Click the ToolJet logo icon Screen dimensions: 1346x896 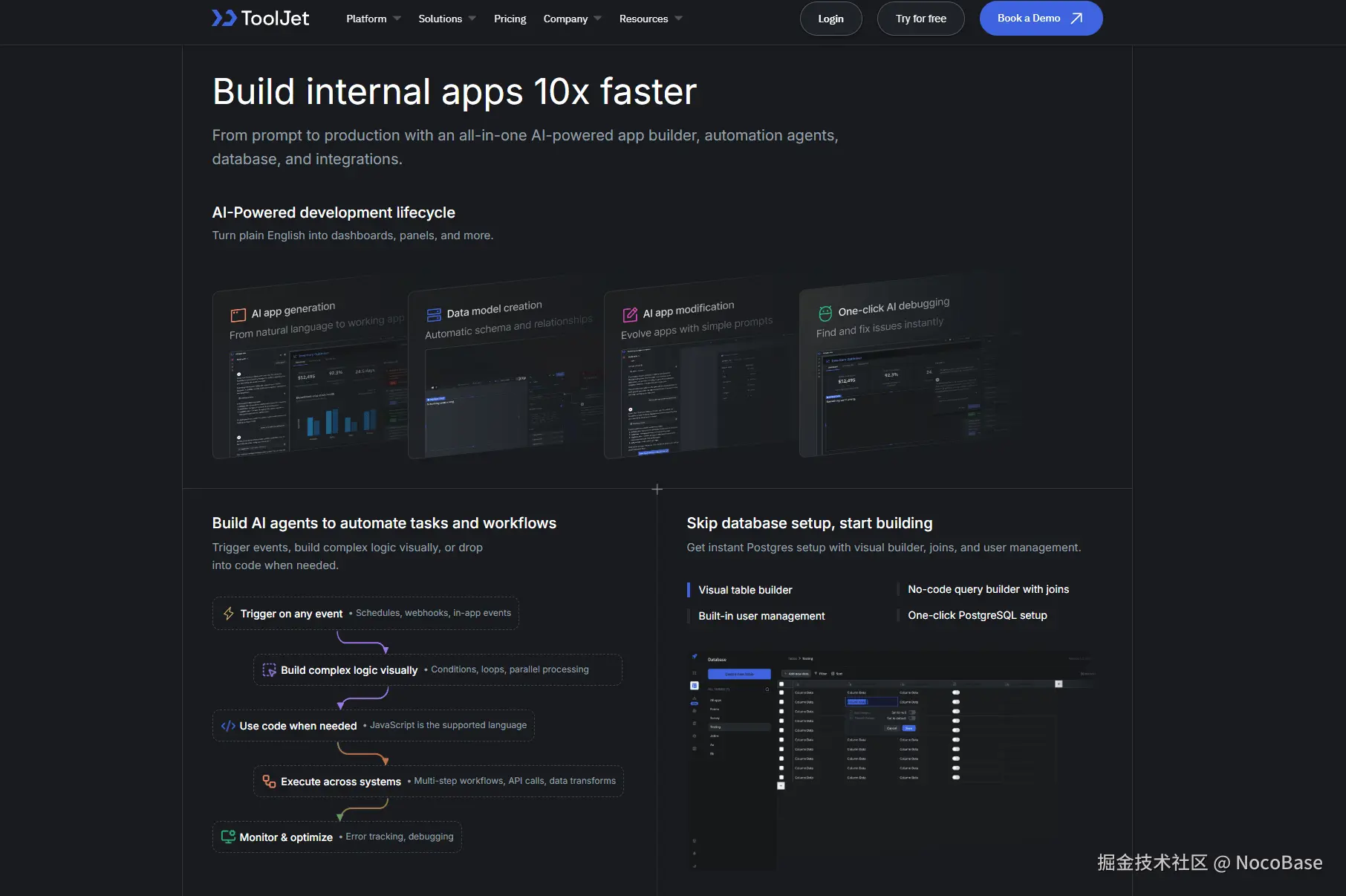[x=224, y=18]
